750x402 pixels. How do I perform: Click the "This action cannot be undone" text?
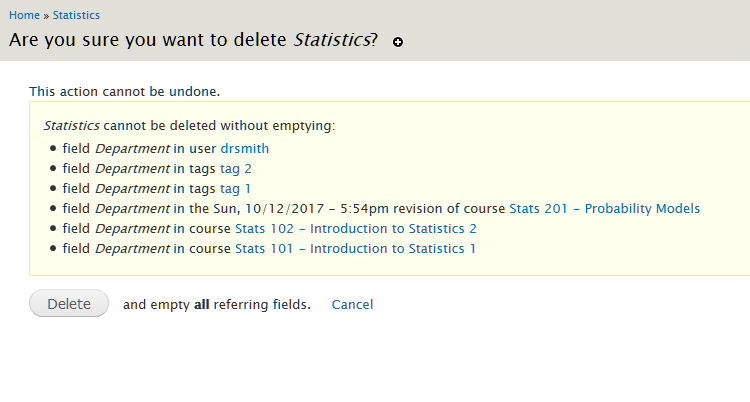[124, 91]
